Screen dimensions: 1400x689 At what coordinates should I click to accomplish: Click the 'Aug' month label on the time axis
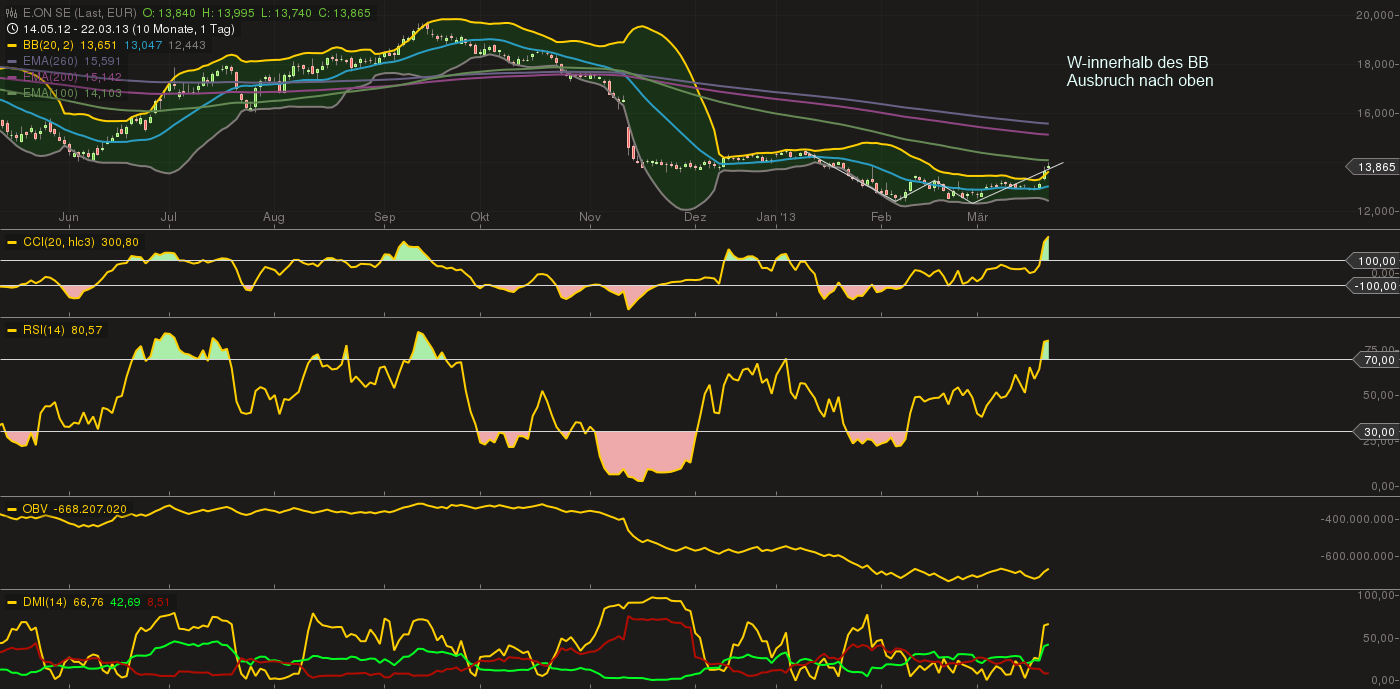274,217
